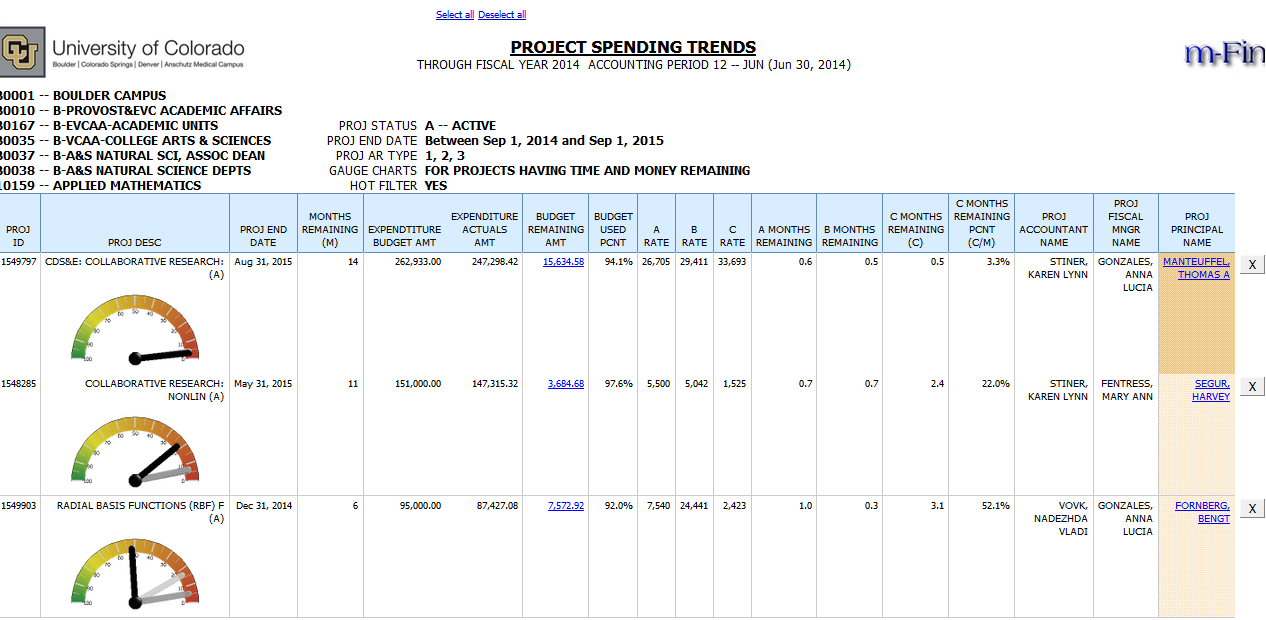Remove project 1549903 row with X button
This screenshot has height=620, width=1266.
pyautogui.click(x=1251, y=508)
